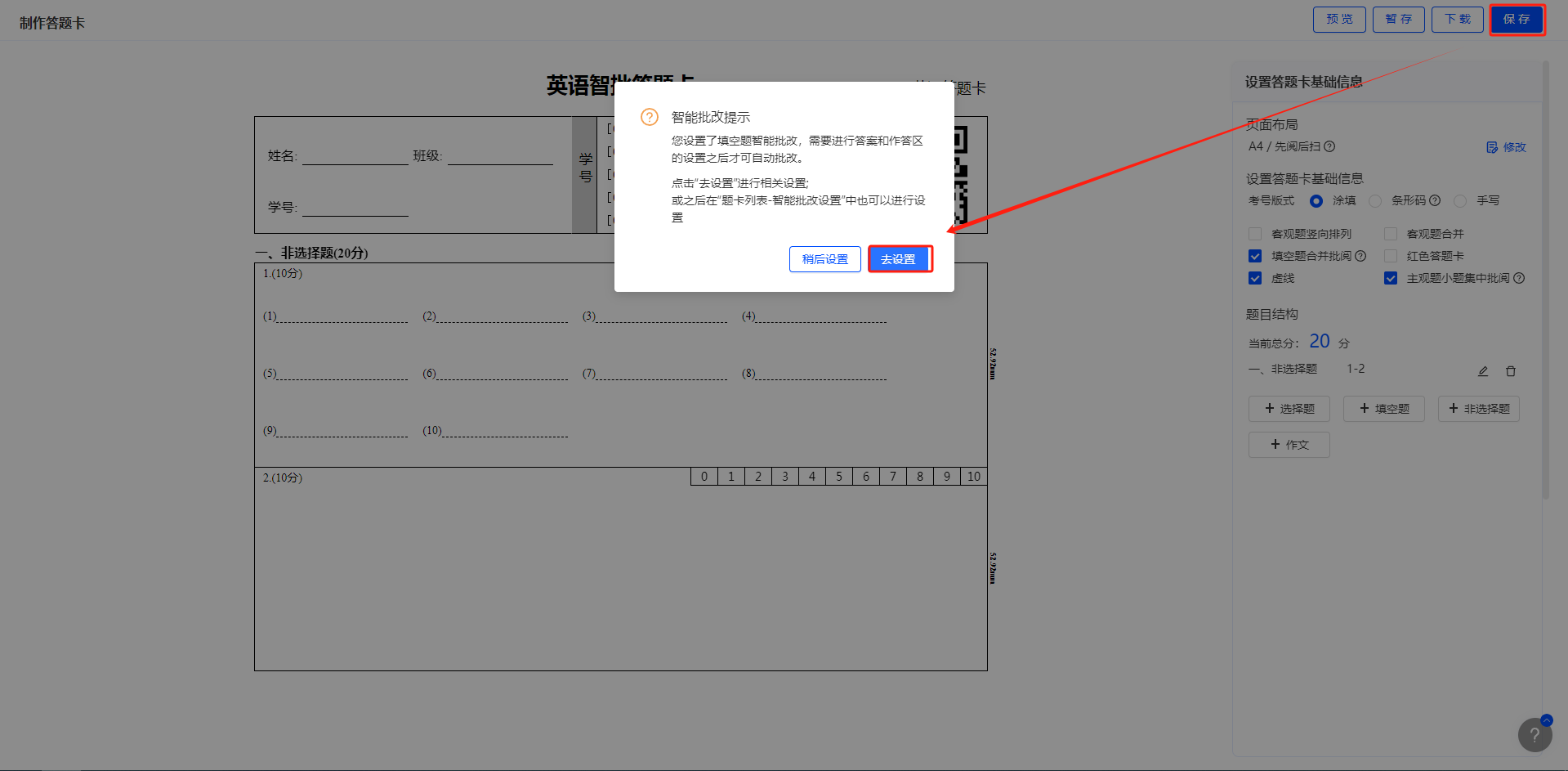Click the floating help question mark button
This screenshot has height=771, width=1568.
[1534, 735]
